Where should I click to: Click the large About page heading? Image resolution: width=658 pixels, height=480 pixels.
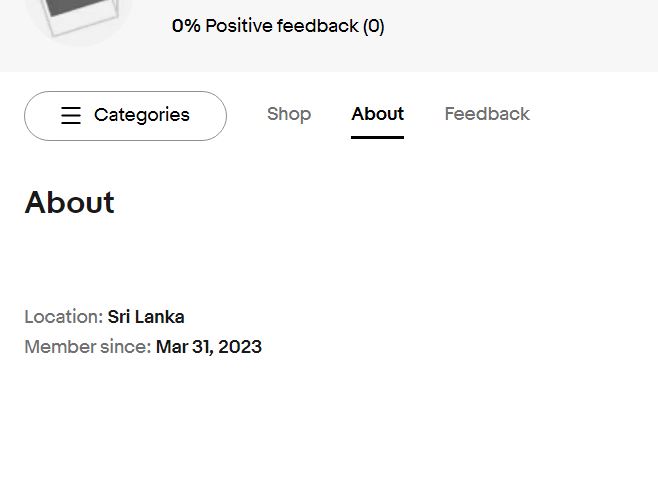[x=70, y=203]
